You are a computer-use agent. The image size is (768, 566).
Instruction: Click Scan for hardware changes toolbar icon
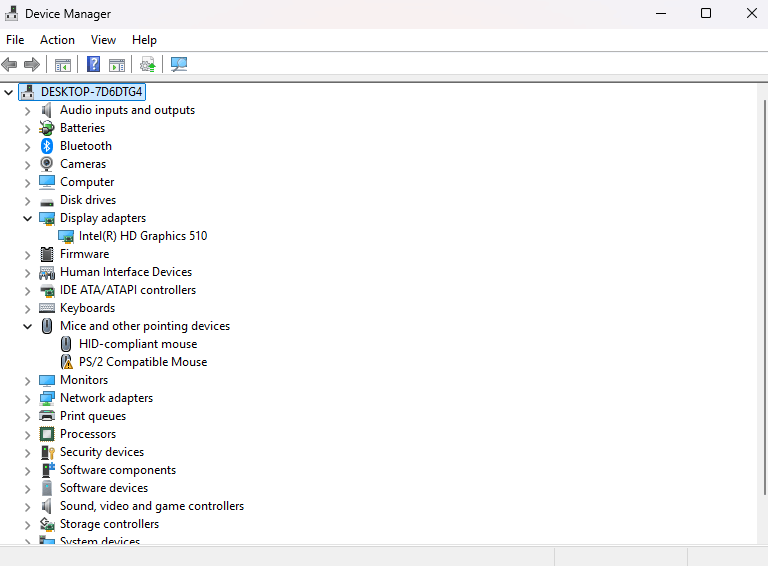[x=179, y=64]
